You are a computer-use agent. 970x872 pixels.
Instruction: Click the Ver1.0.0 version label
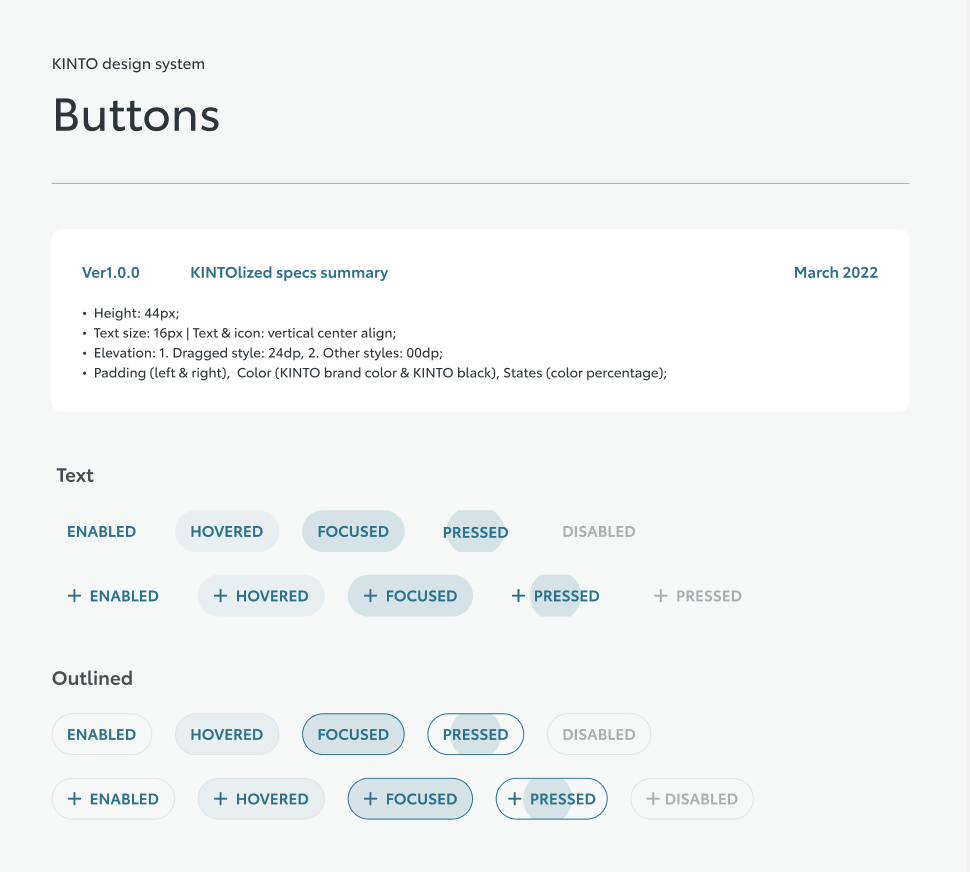[x=111, y=273]
